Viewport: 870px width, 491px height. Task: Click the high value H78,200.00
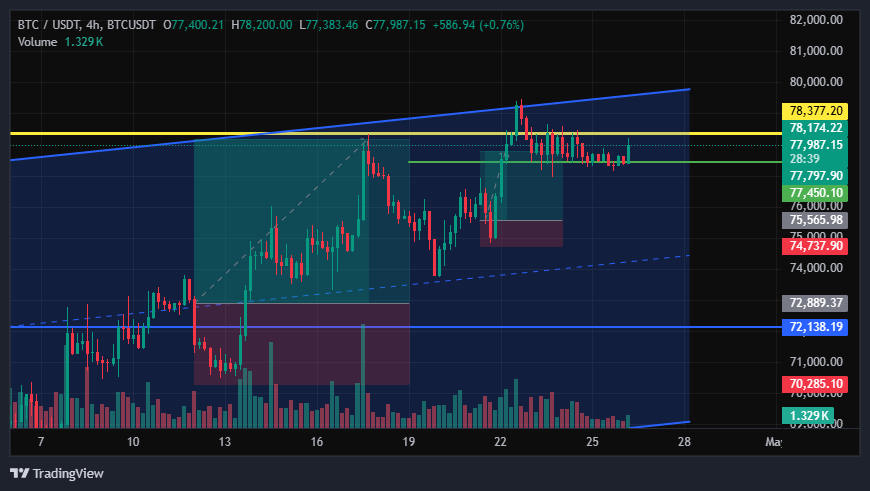pyautogui.click(x=261, y=25)
